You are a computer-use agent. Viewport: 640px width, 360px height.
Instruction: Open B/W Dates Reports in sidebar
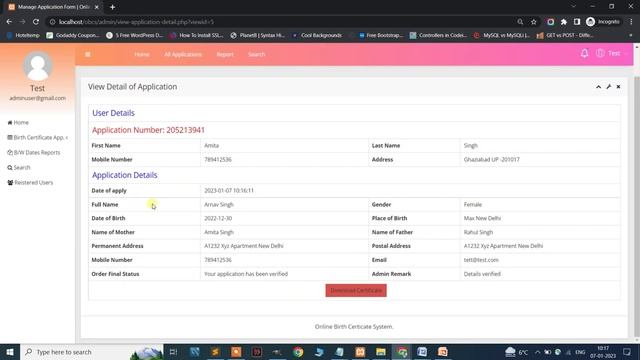pyautogui.click(x=33, y=153)
